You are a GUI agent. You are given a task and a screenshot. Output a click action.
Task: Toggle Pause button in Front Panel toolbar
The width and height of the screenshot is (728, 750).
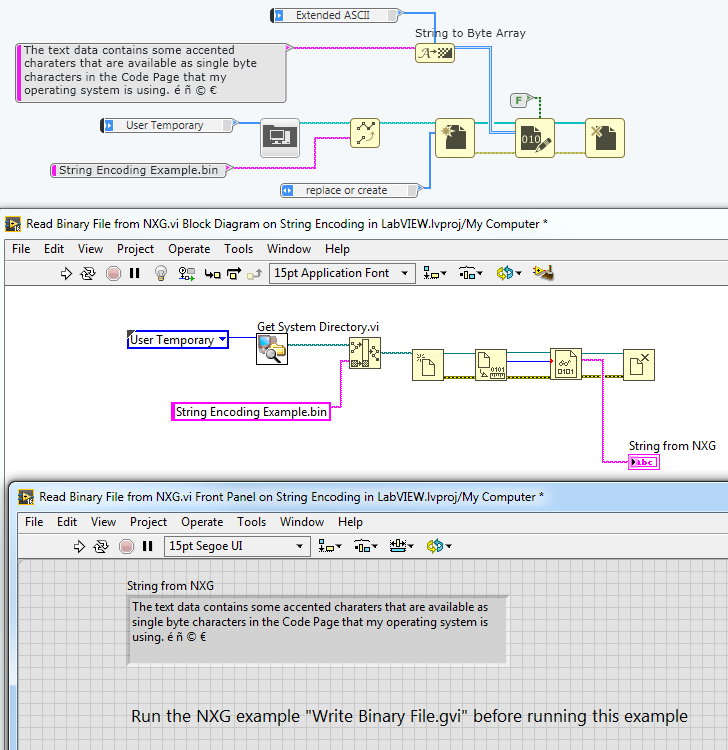pyautogui.click(x=148, y=546)
